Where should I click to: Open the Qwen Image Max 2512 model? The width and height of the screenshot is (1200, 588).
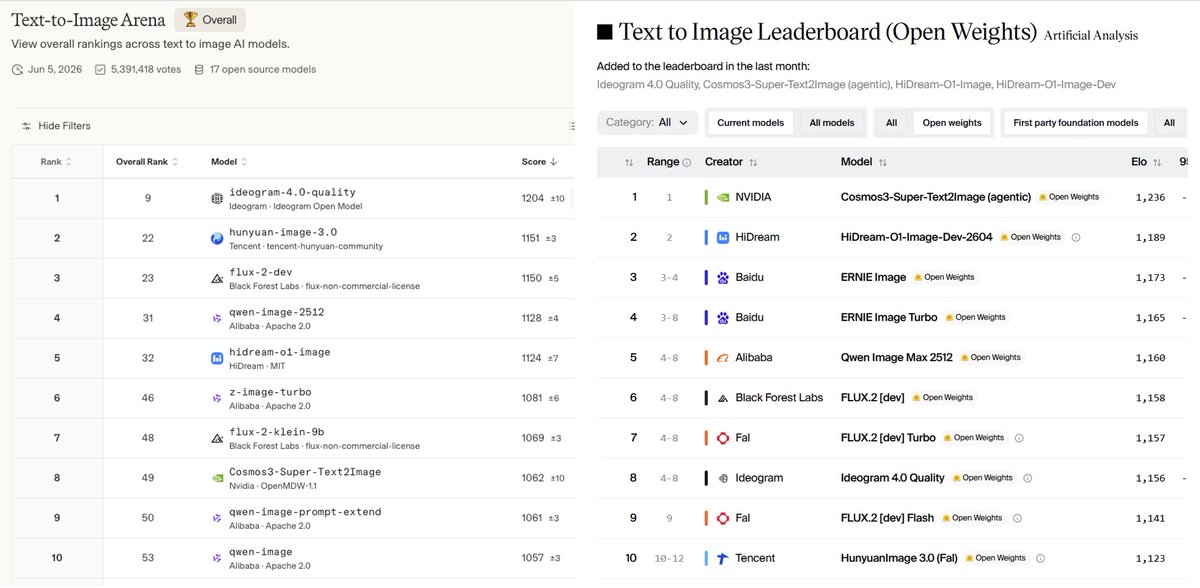point(897,357)
